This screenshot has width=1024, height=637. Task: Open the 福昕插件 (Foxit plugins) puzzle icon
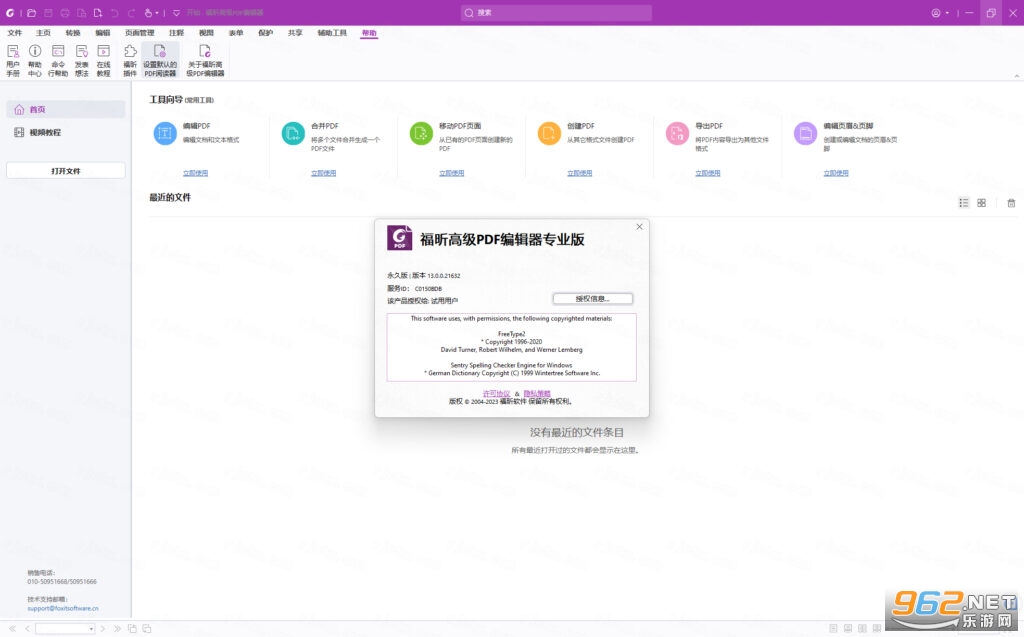point(130,60)
